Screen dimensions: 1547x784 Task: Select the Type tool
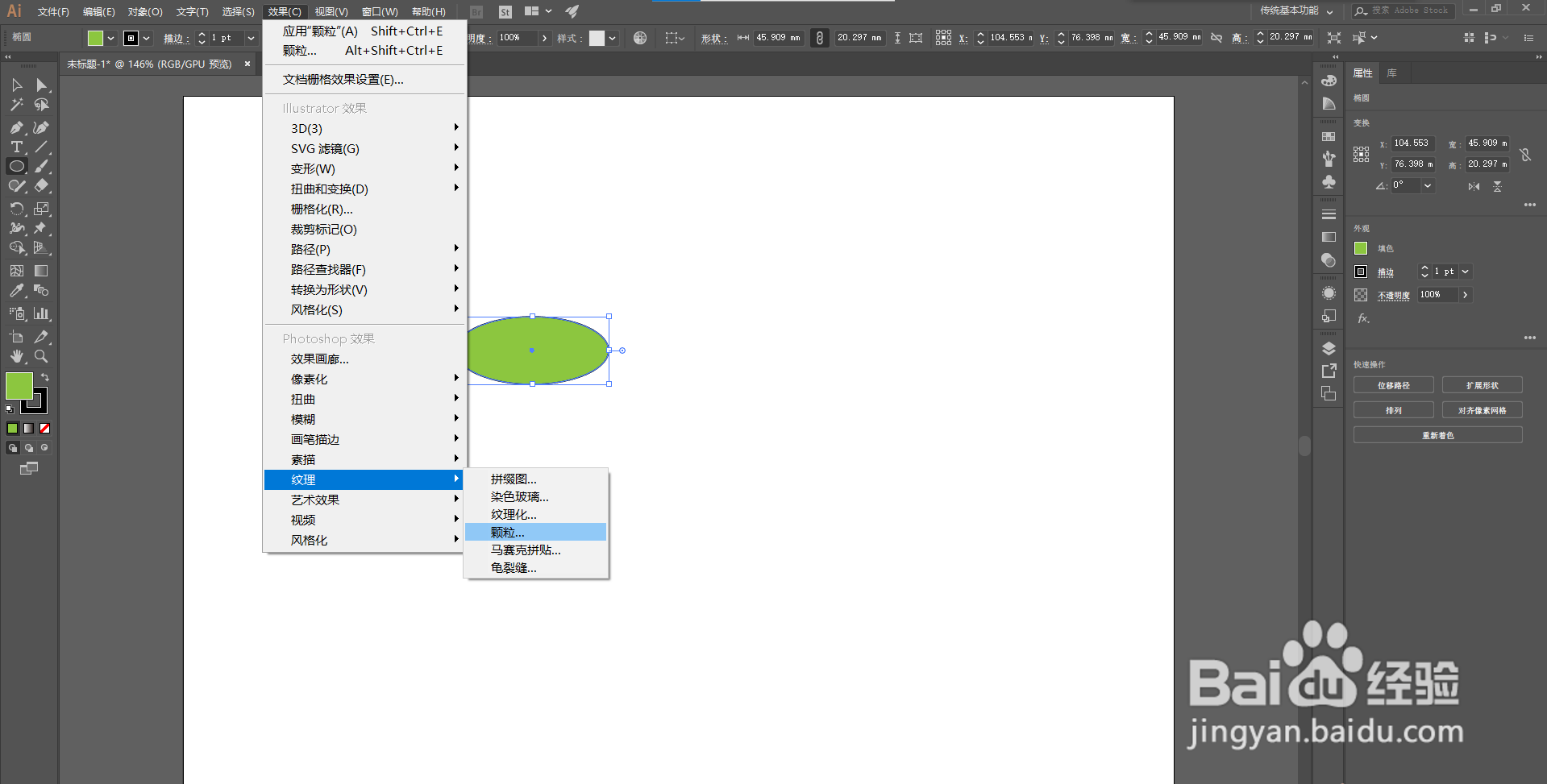17,147
